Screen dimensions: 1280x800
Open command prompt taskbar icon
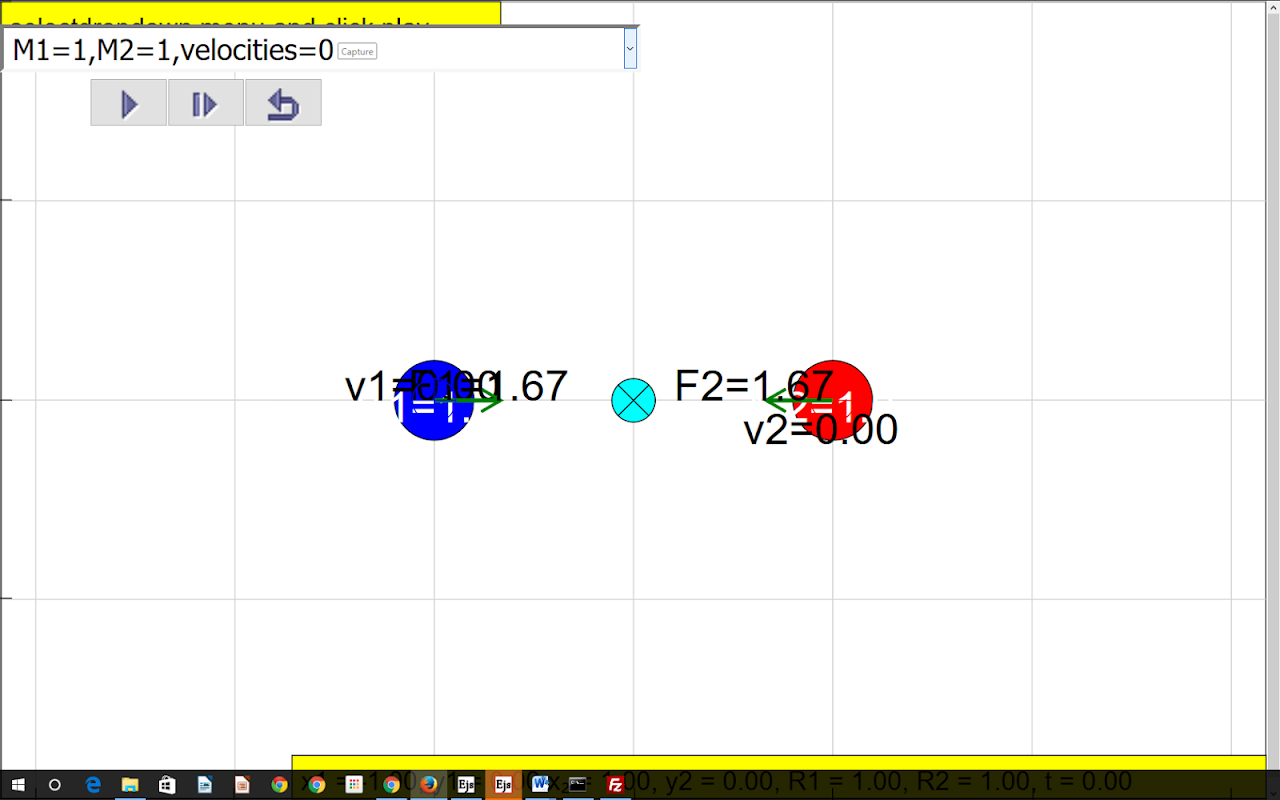pos(577,785)
